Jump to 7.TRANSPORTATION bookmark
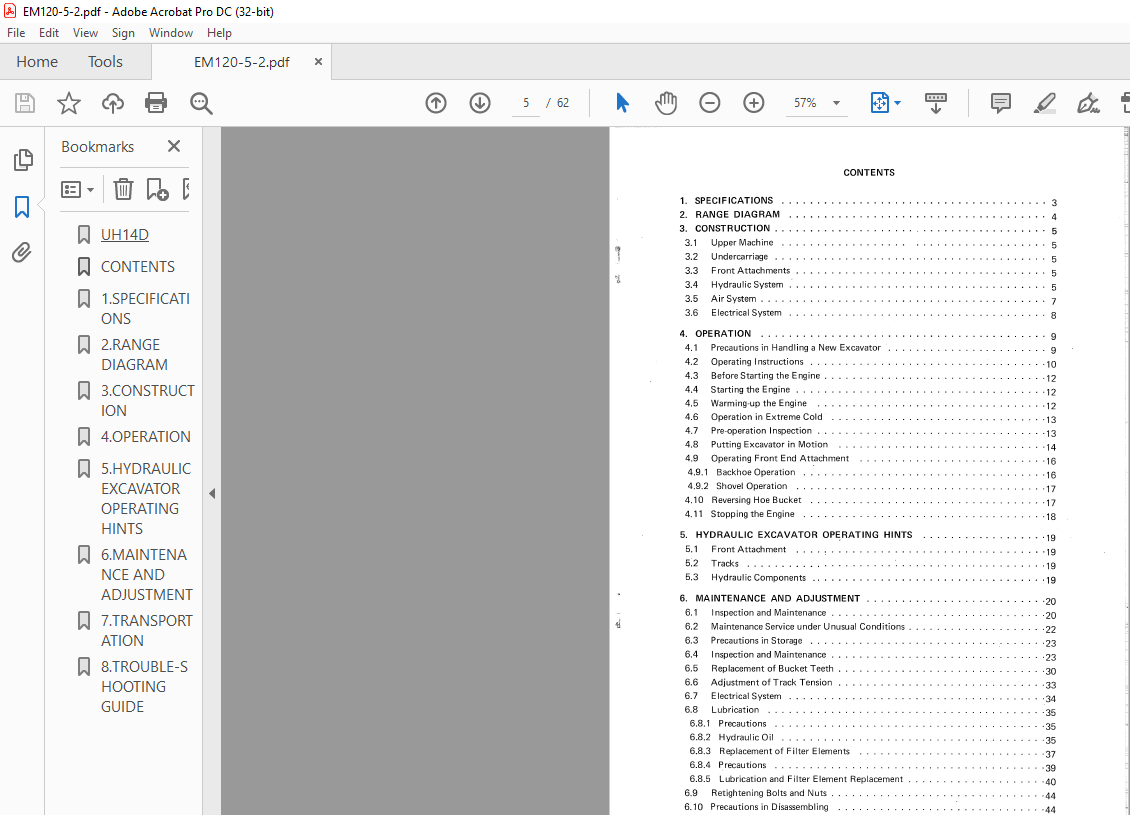The image size is (1130, 815). (146, 631)
